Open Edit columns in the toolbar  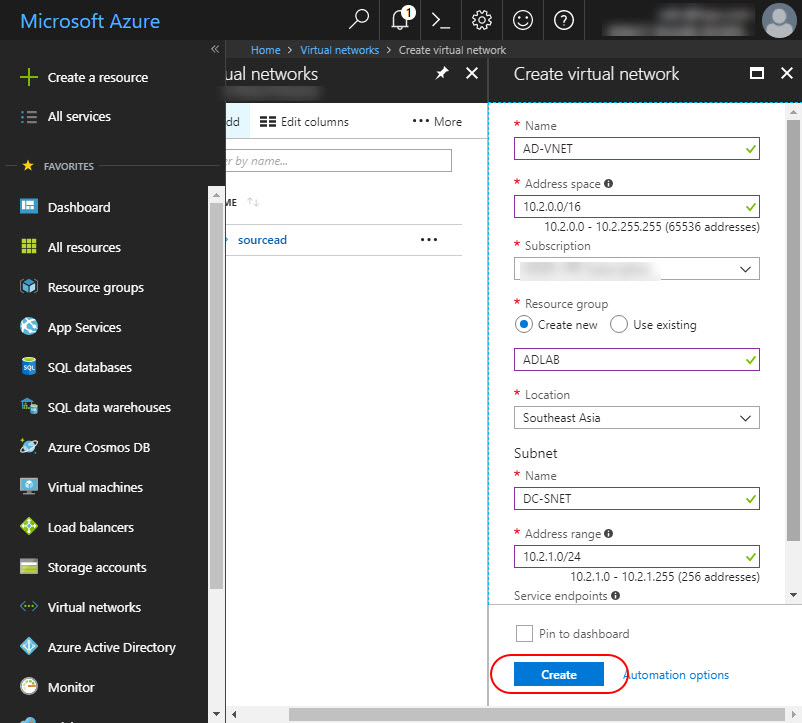click(304, 121)
